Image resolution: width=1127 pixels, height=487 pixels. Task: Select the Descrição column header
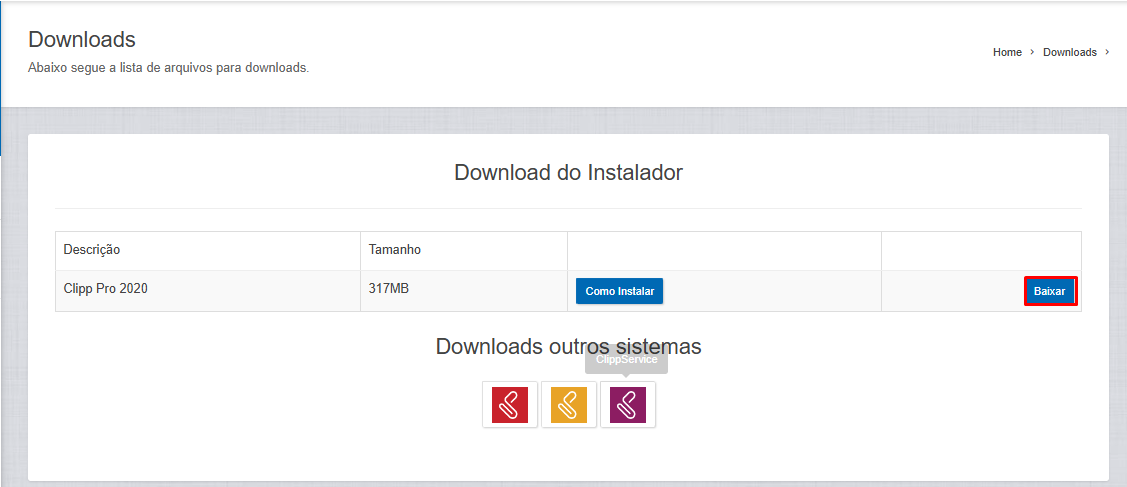click(92, 250)
